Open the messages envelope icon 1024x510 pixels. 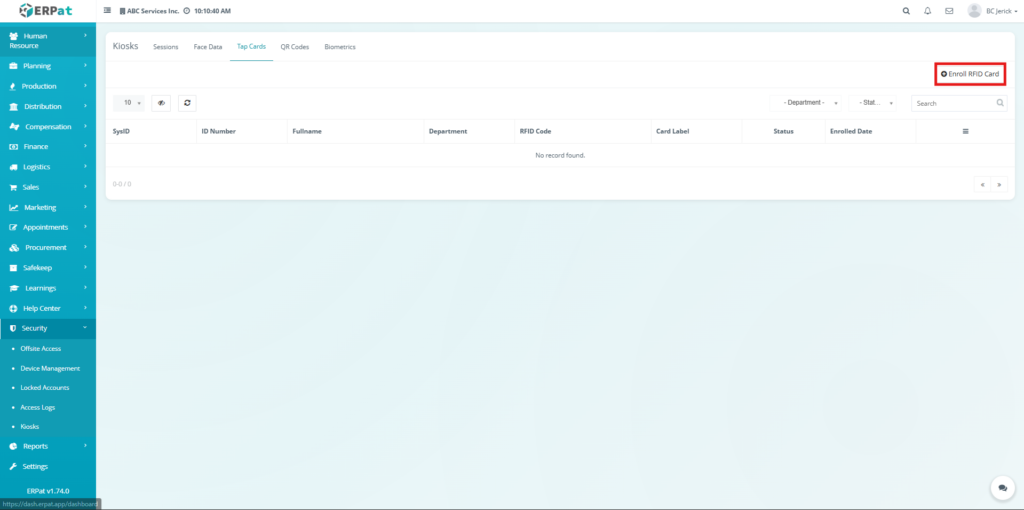tap(949, 11)
